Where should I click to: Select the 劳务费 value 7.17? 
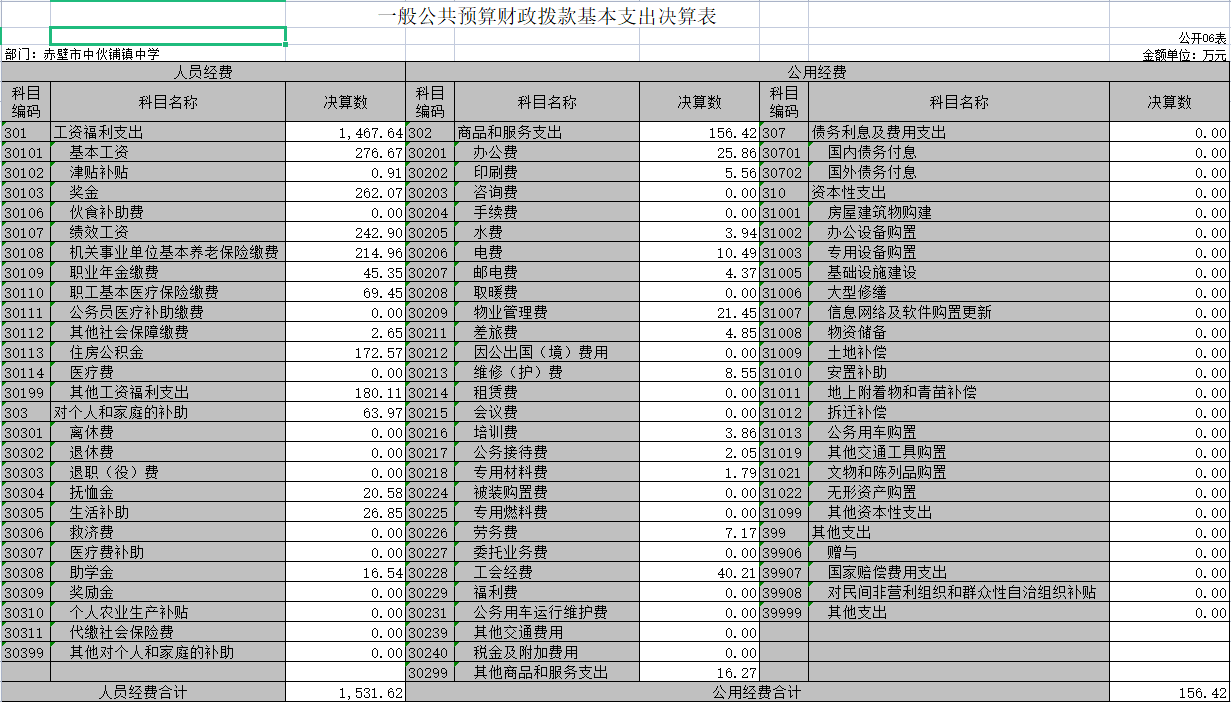pyautogui.click(x=700, y=532)
